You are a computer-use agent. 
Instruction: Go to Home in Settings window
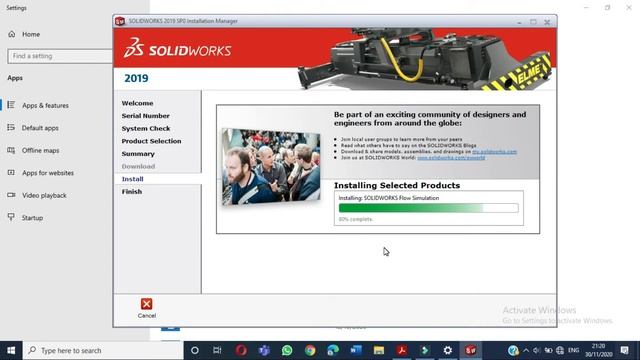tap(24, 34)
